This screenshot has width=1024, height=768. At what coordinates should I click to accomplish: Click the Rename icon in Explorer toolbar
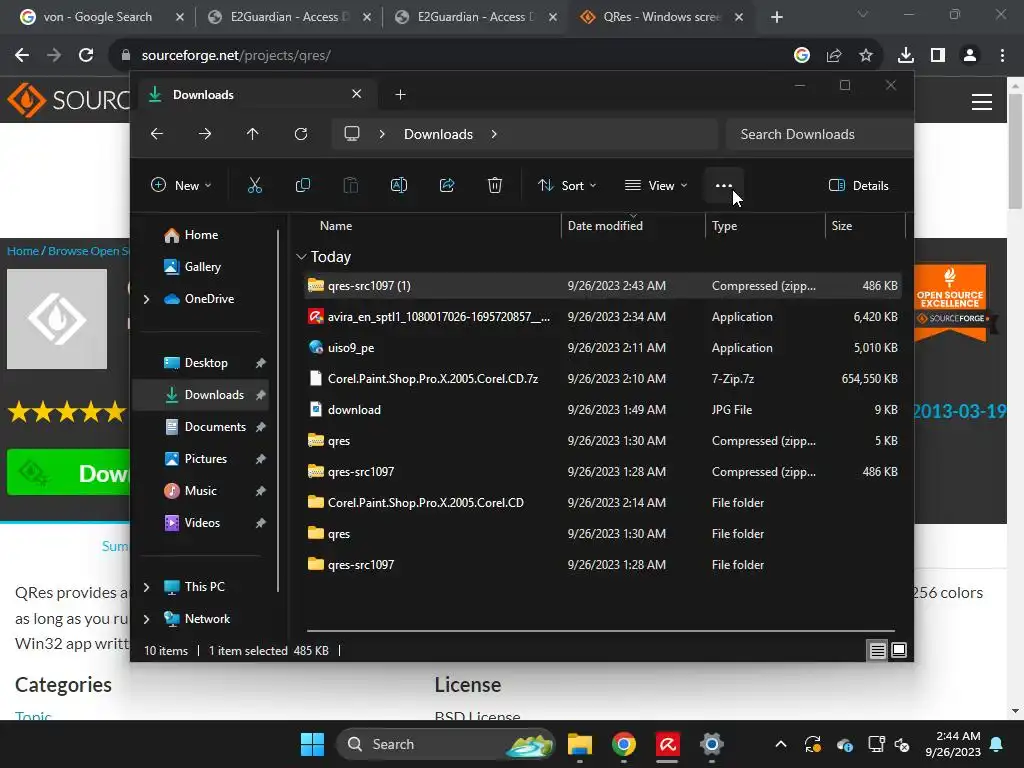pyautogui.click(x=399, y=185)
